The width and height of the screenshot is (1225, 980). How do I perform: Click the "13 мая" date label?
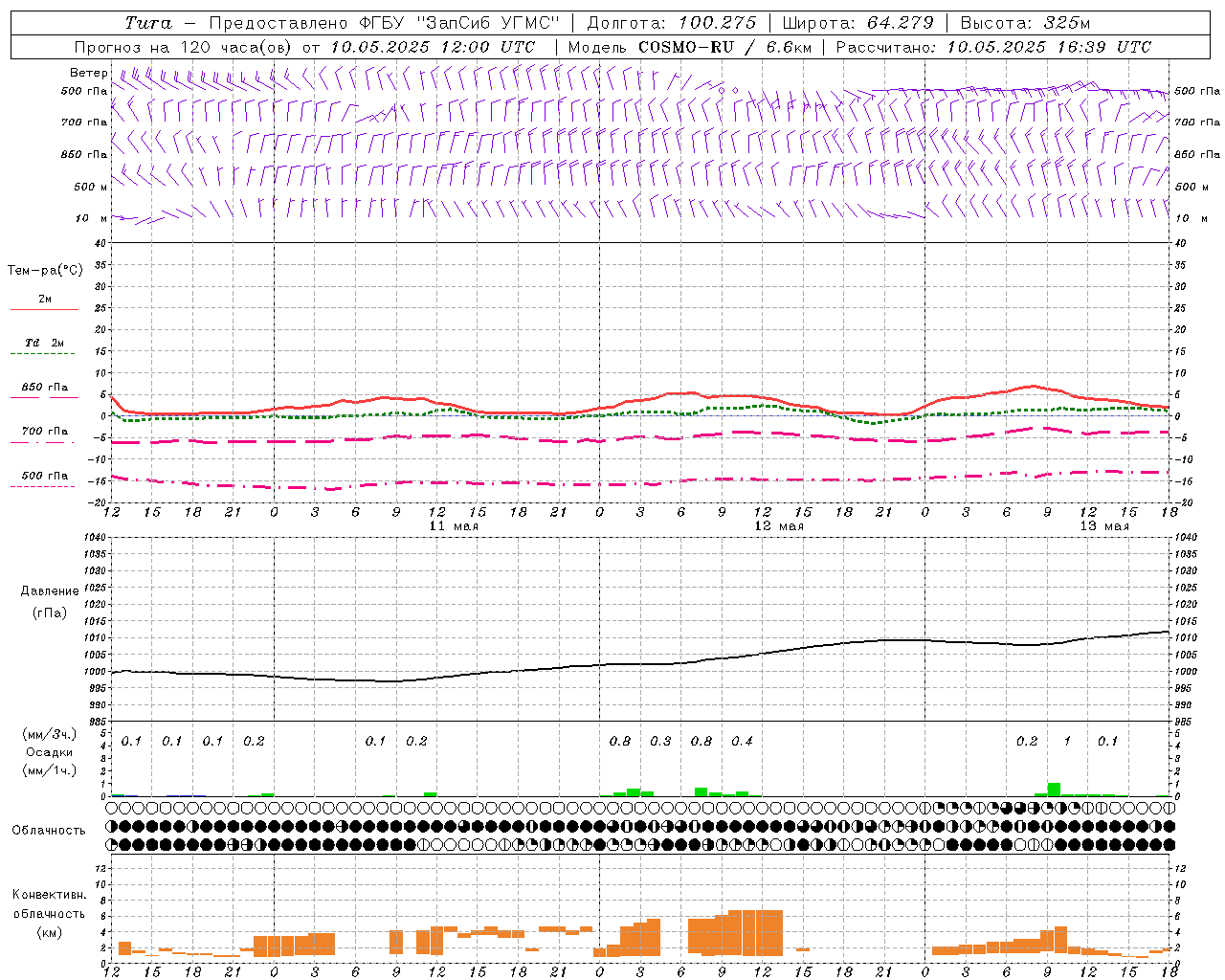pyautogui.click(x=1104, y=526)
